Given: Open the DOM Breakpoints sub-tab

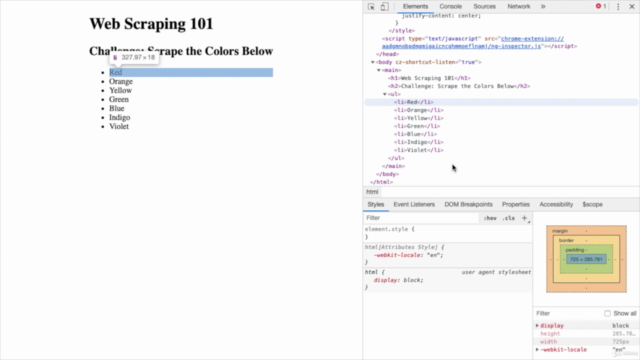Looking at the screenshot, I should 468,204.
